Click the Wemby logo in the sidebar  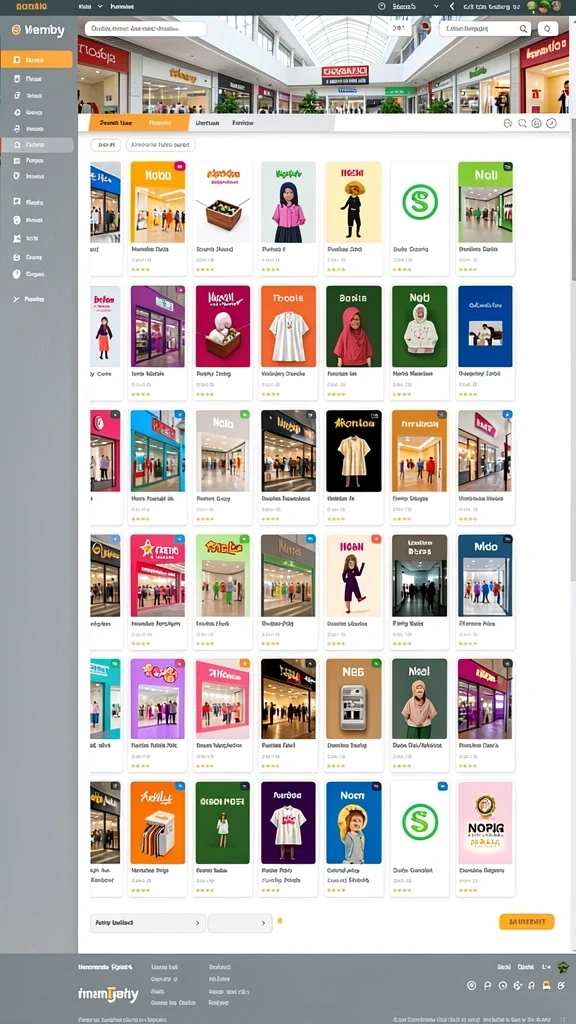click(38, 30)
